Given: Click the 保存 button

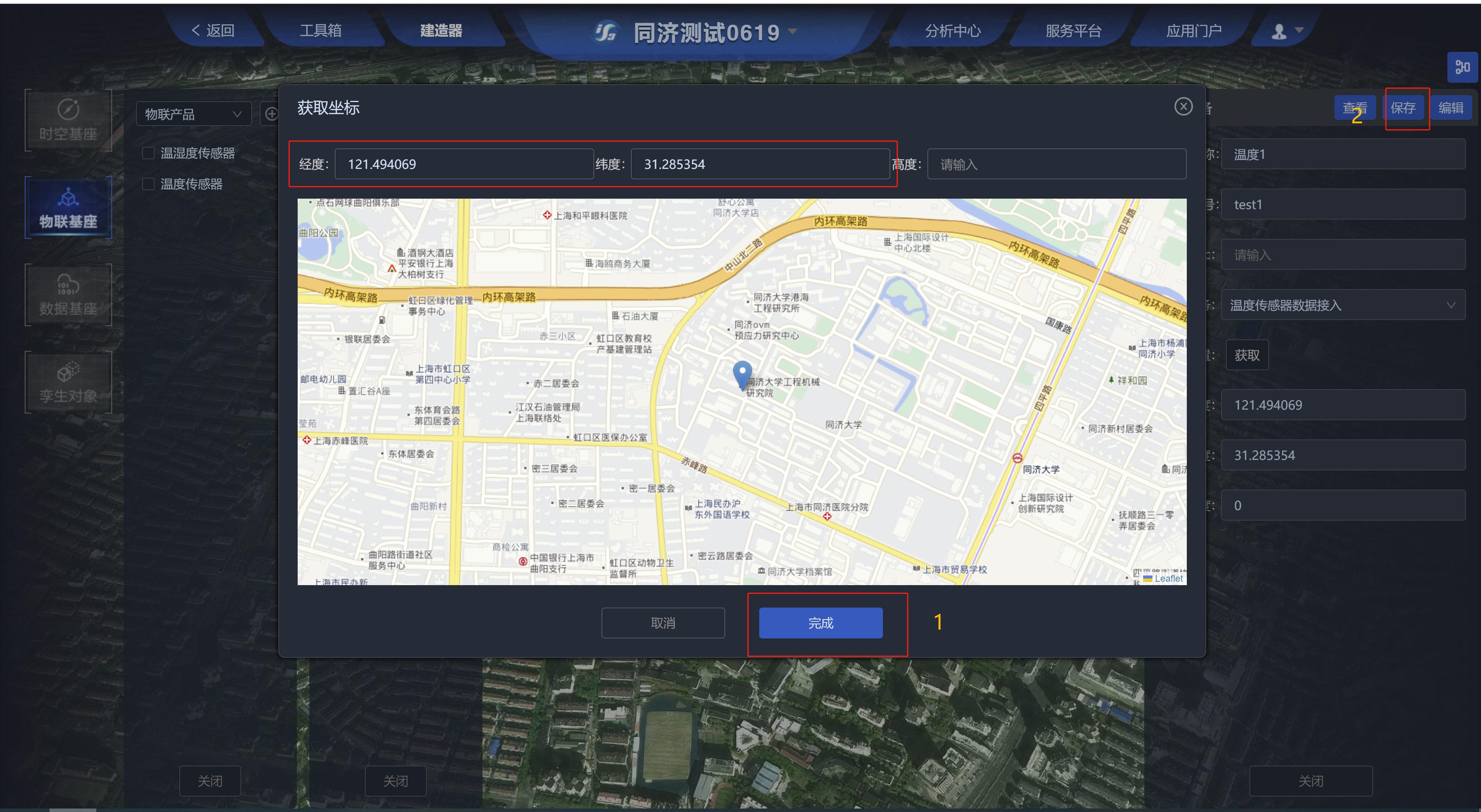Looking at the screenshot, I should point(1403,107).
